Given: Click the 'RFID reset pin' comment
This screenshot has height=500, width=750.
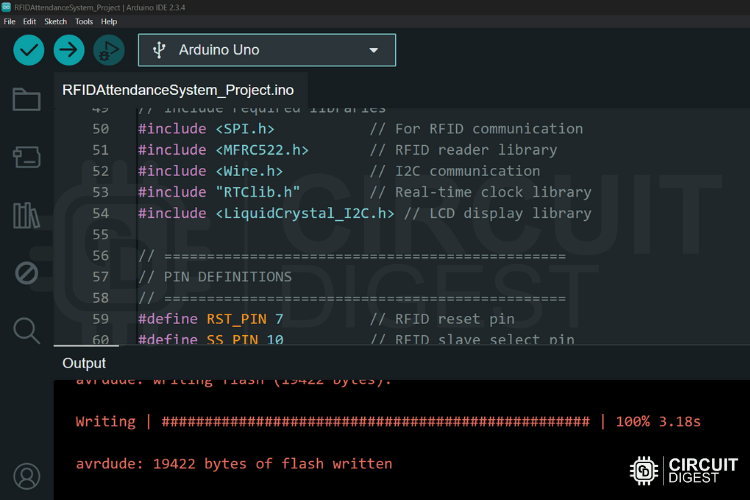Looking at the screenshot, I should pos(442,319).
